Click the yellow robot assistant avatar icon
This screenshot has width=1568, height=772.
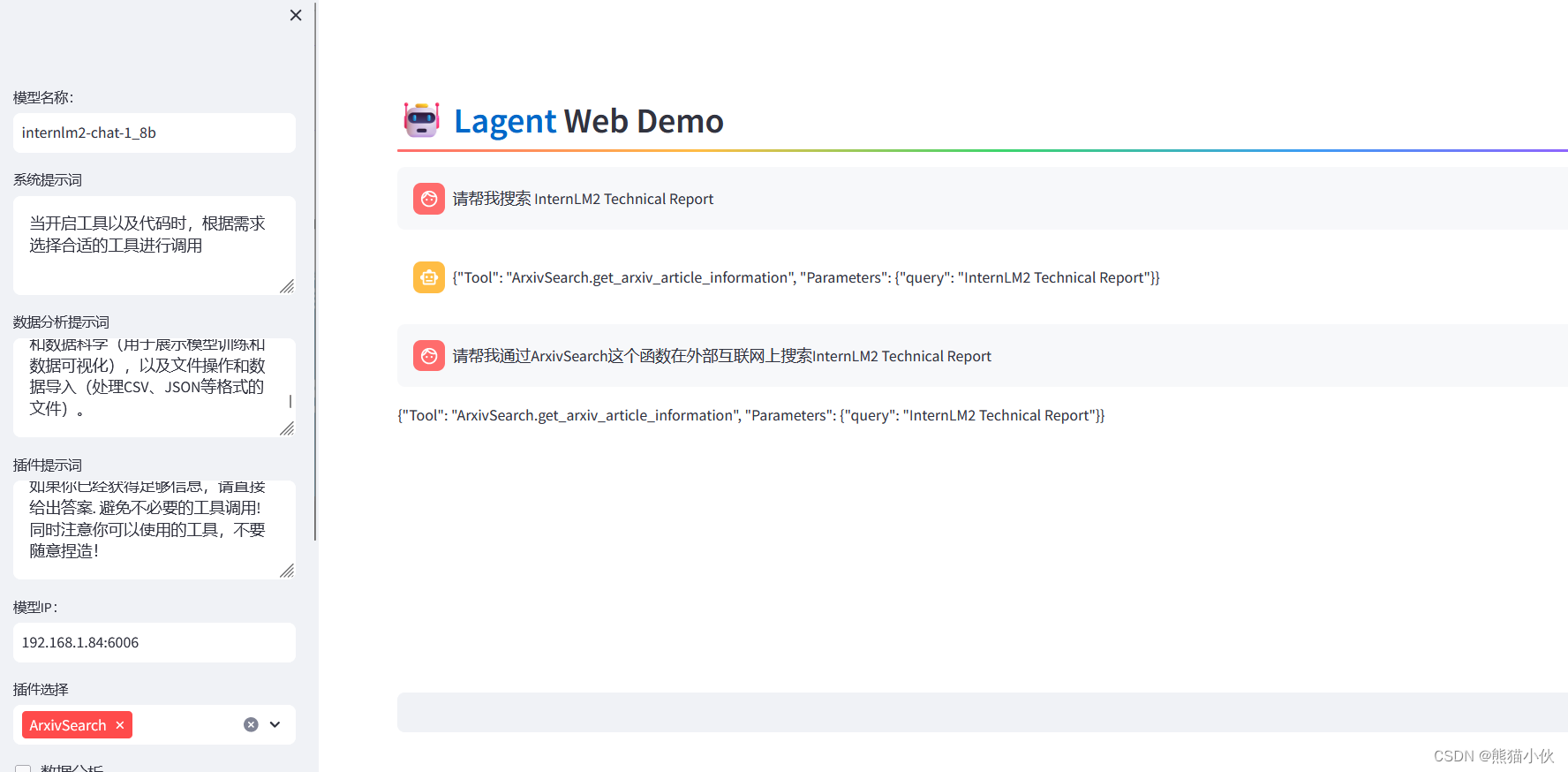429,277
